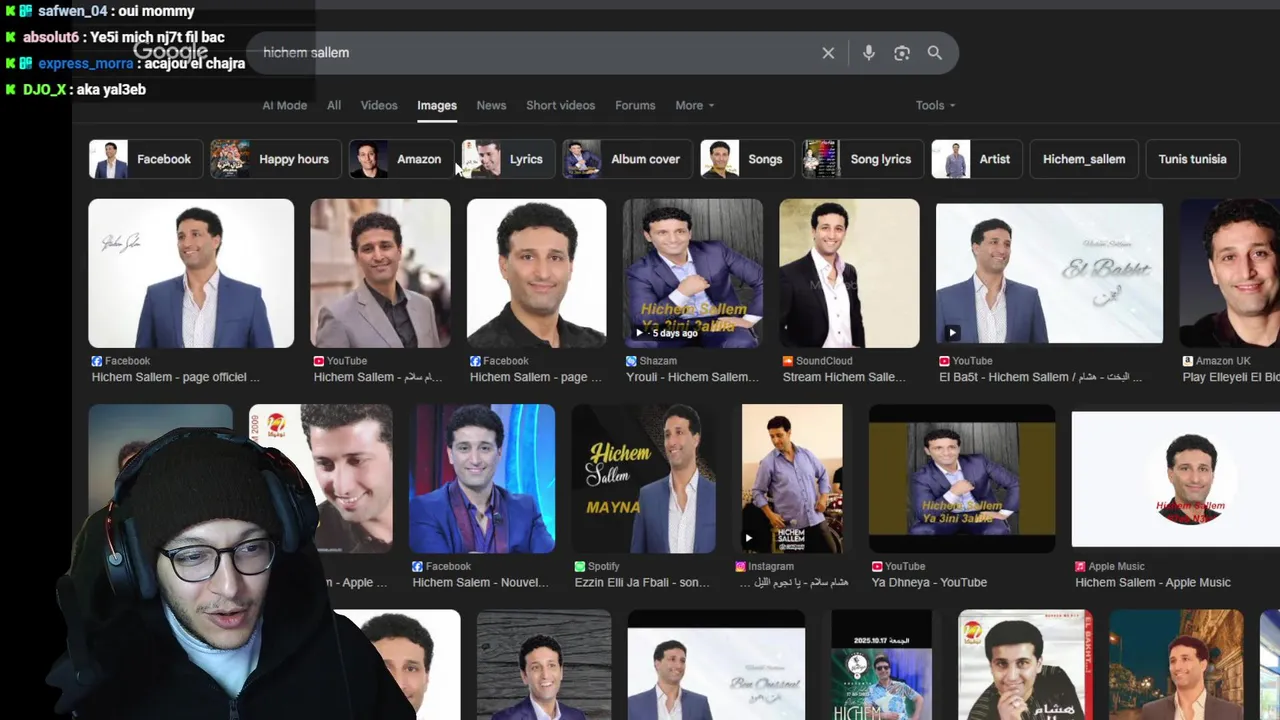Switch to the All results tab
Screen dimensions: 1280x720
click(x=334, y=105)
